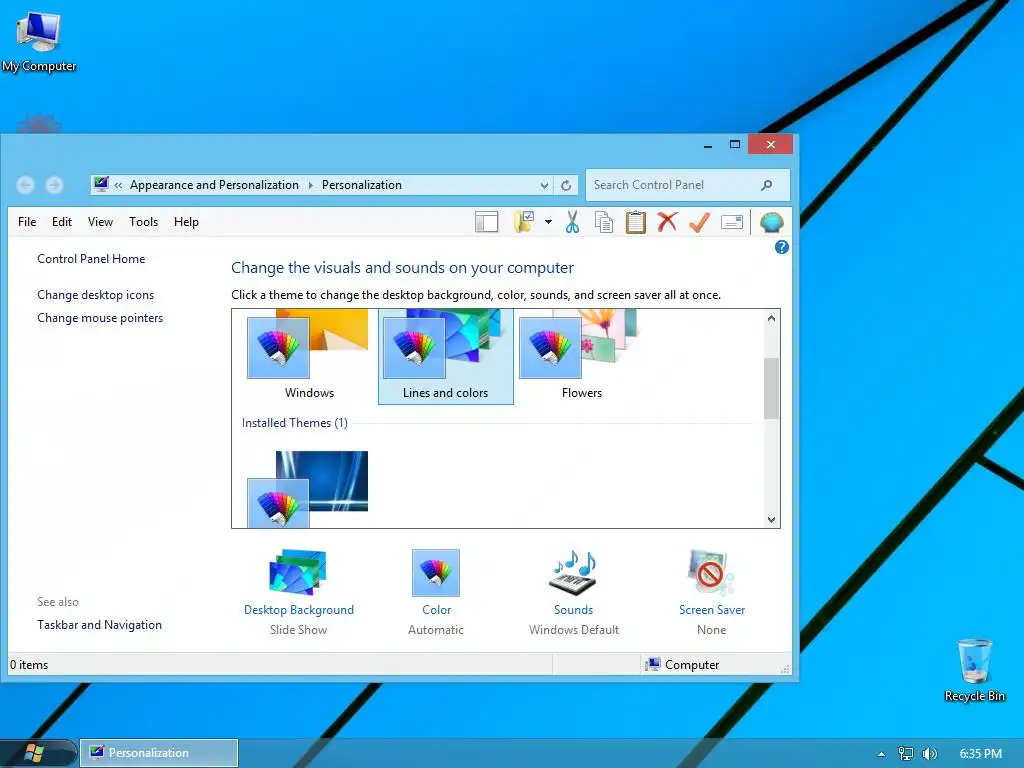The image size is (1024, 768).
Task: Click the shell globe toolbar icon
Action: [771, 222]
